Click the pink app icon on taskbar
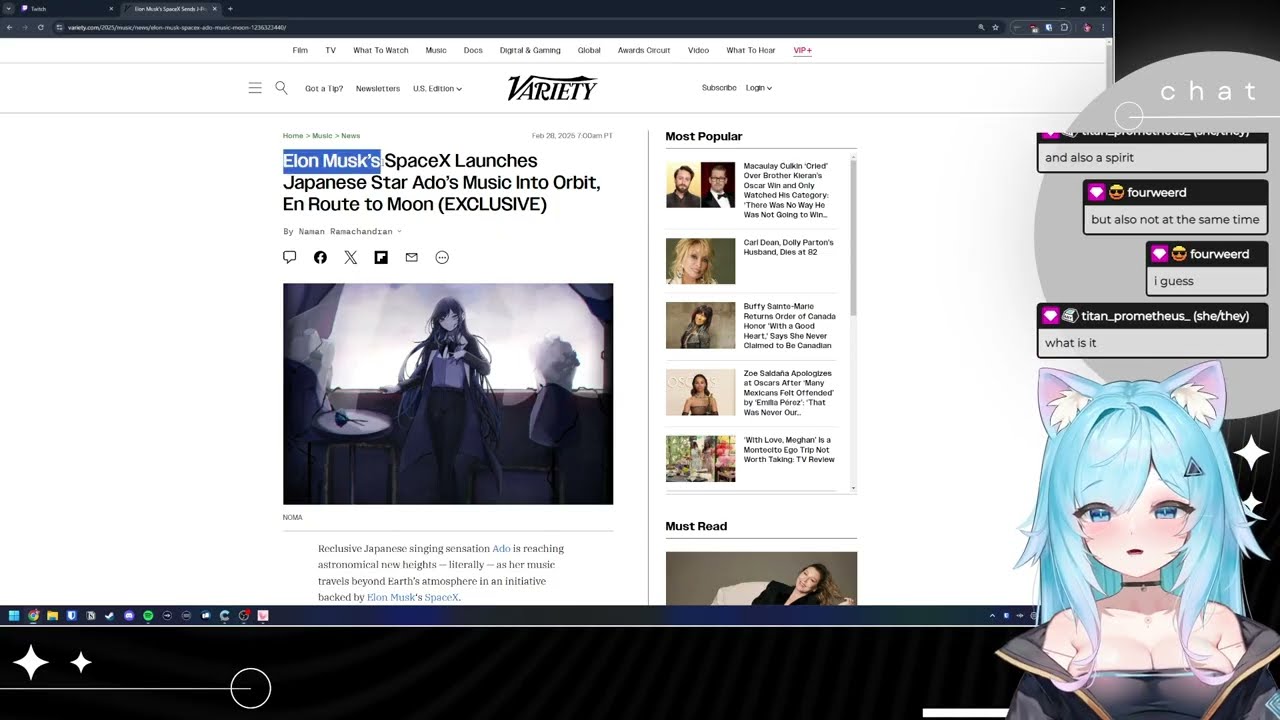The image size is (1280, 720). pyautogui.click(x=263, y=616)
